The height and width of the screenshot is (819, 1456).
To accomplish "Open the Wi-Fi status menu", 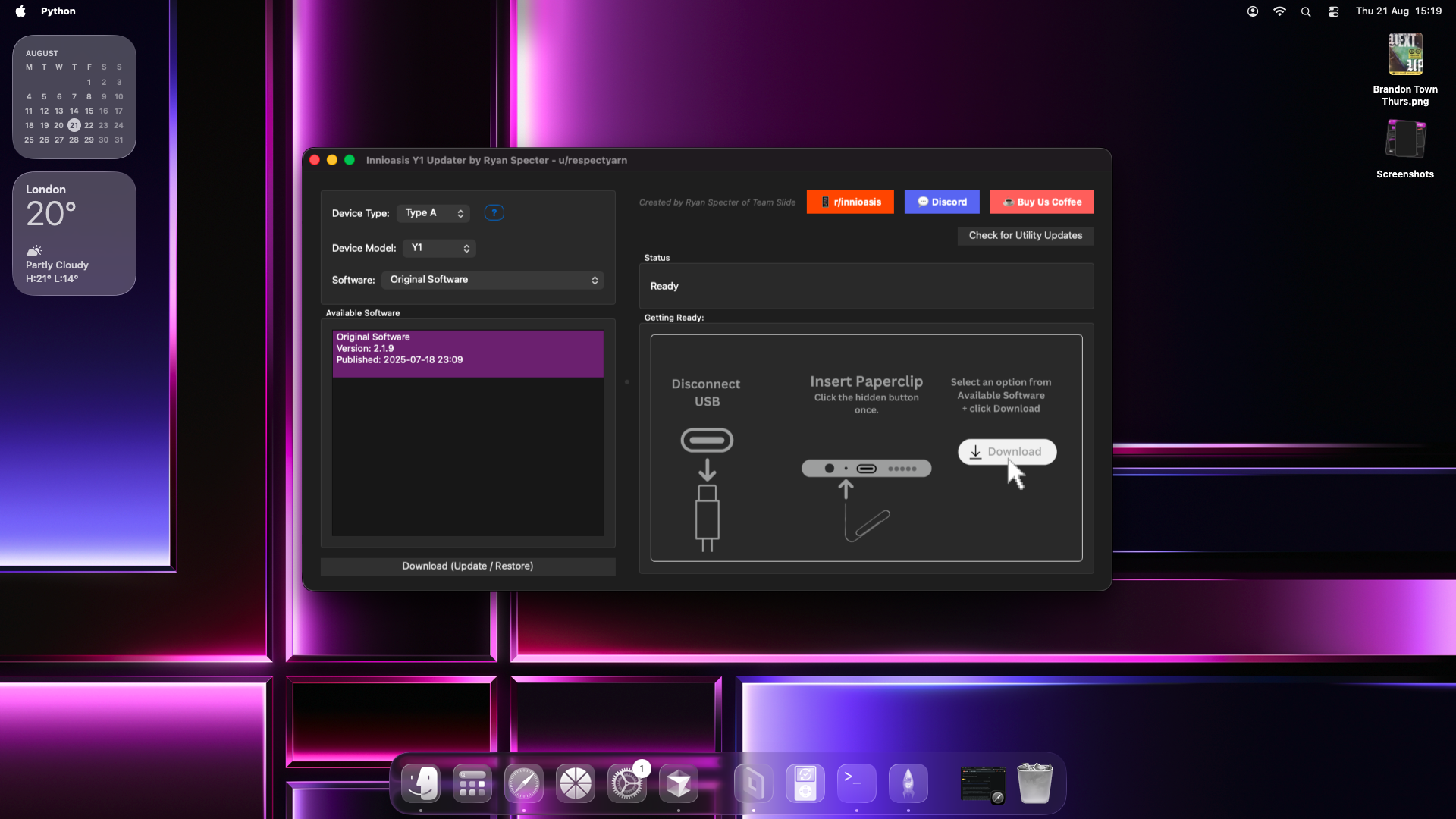I will (1279, 11).
